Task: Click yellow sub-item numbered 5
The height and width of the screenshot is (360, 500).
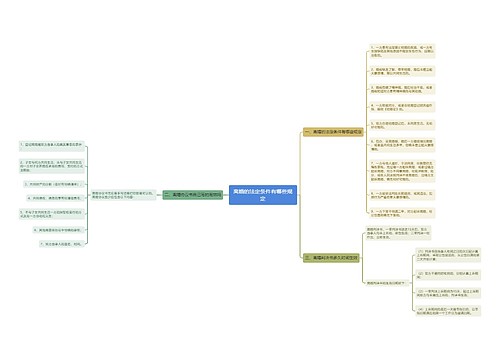Action: 402,125
